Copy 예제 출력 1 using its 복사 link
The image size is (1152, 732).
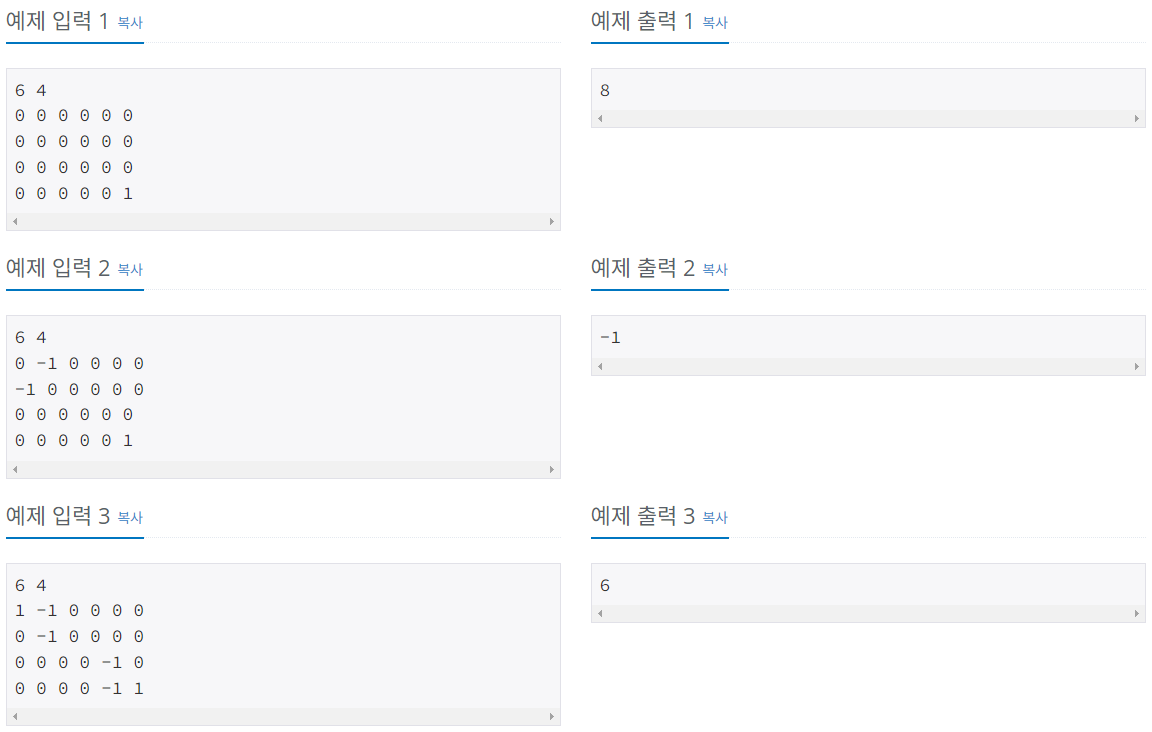[714, 22]
